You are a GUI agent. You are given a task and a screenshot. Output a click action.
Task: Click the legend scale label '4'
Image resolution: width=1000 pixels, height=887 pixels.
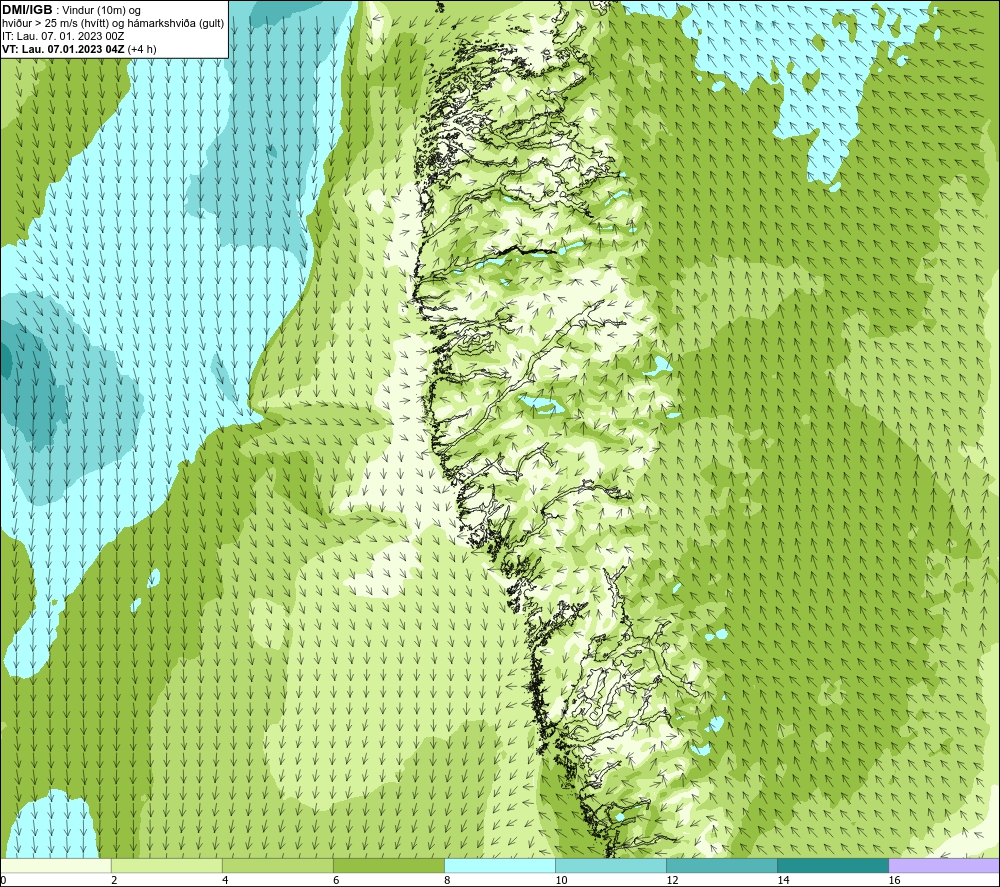[x=225, y=881]
